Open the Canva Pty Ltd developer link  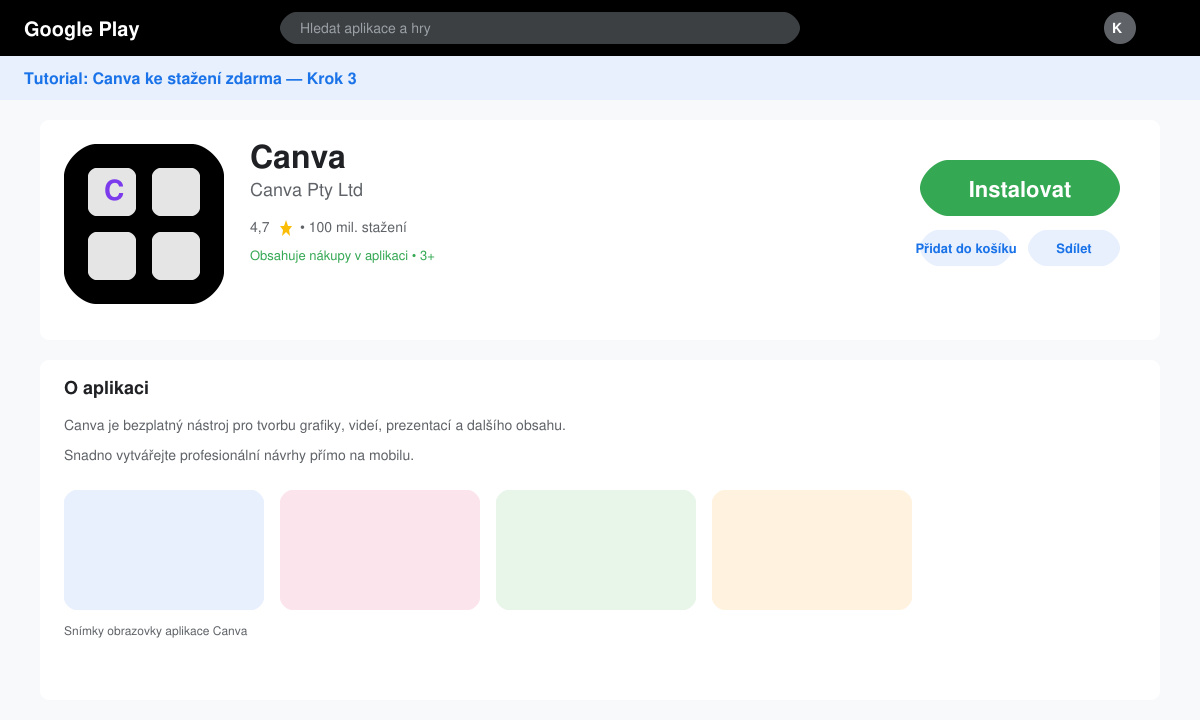click(x=306, y=190)
